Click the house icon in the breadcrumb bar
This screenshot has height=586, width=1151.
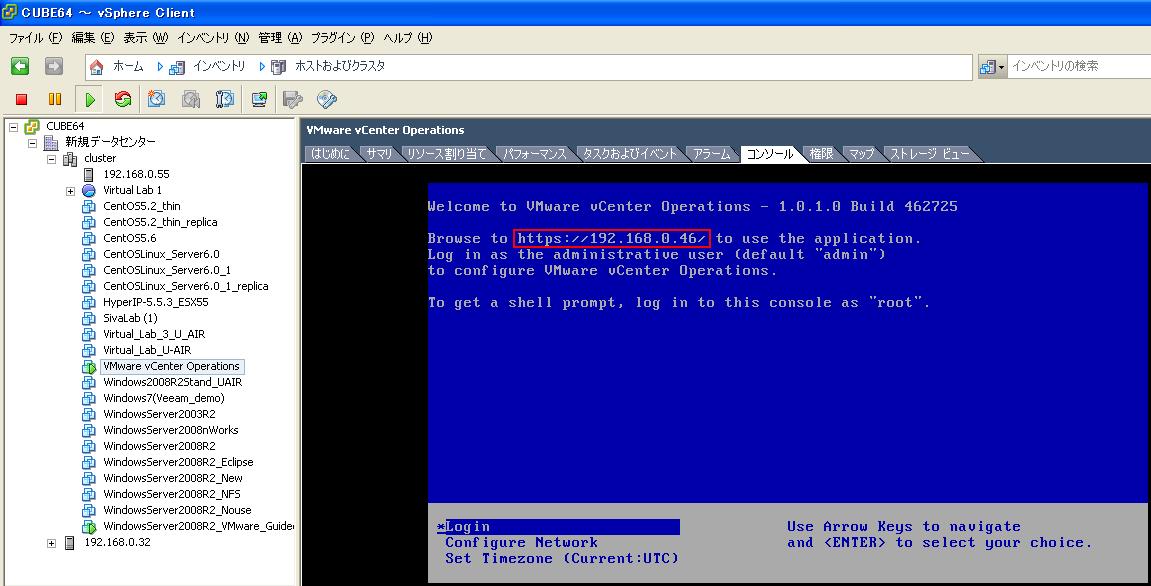pos(96,67)
